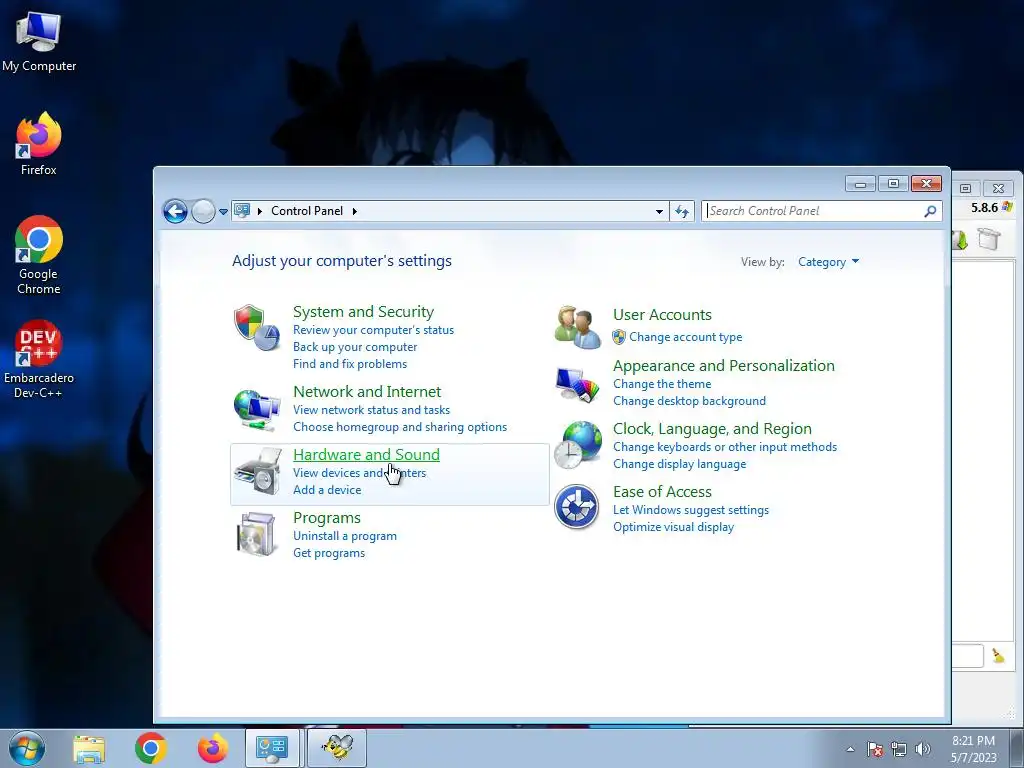Click the Network and Internet globe icon
The height and width of the screenshot is (768, 1024).
point(257,409)
